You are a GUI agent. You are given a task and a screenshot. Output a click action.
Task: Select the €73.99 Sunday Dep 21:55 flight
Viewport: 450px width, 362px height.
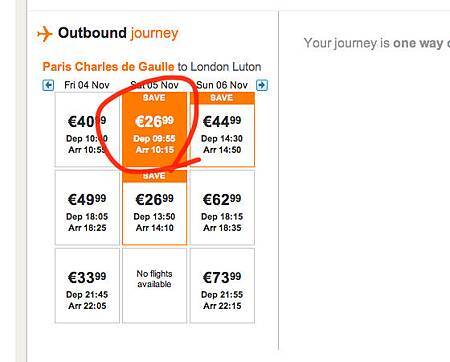pyautogui.click(x=222, y=286)
